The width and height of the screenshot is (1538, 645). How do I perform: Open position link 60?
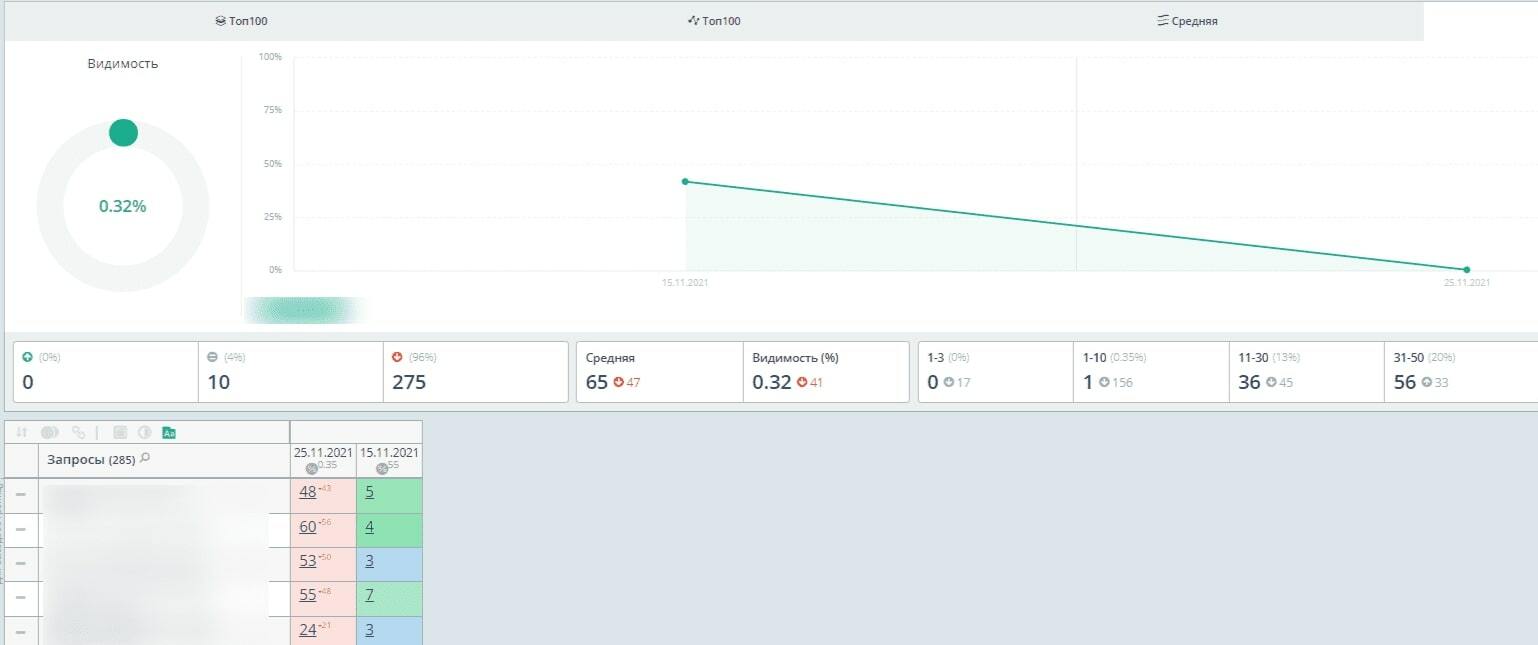pos(307,527)
